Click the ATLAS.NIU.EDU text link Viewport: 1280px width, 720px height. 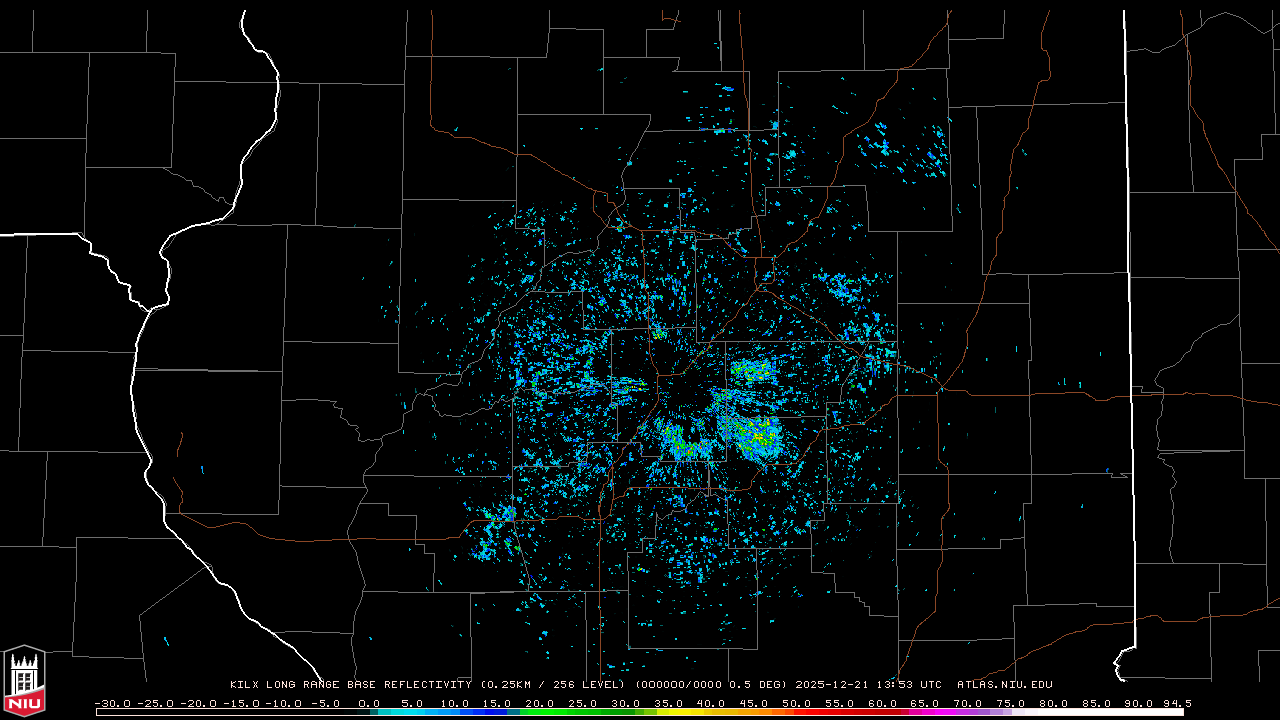(1005, 685)
